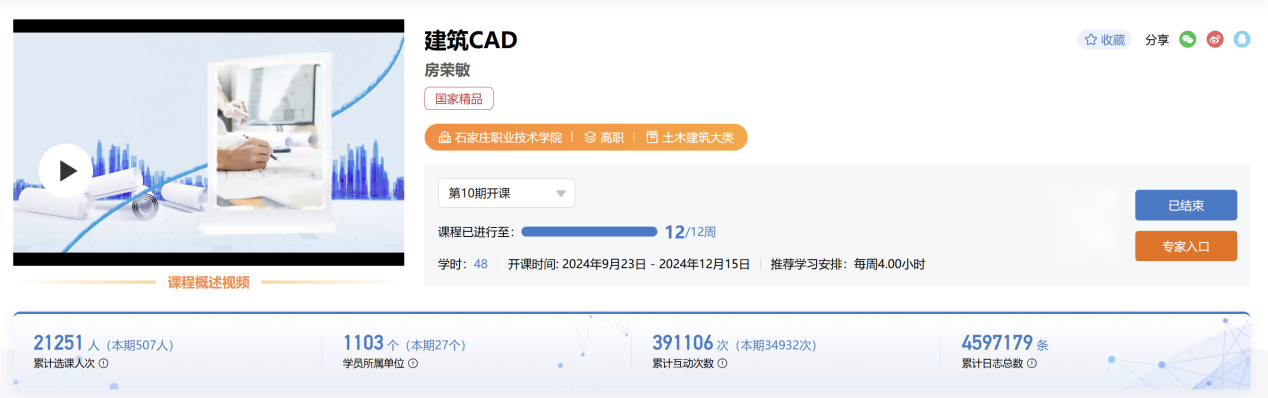This screenshot has height=398, width=1268.
Task: Open teacher name 房荣敏
Action: [x=447, y=70]
